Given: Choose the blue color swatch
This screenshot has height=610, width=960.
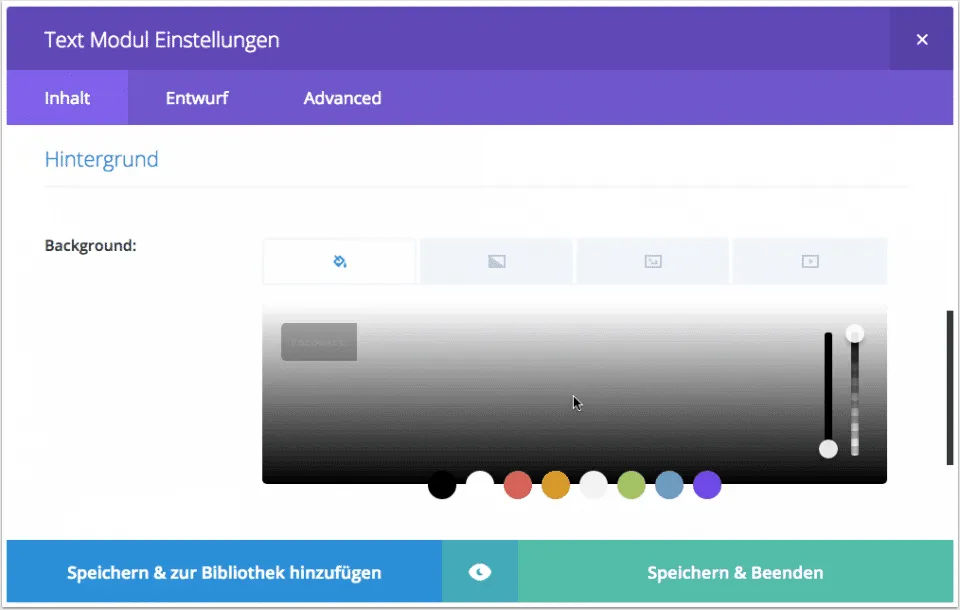Looking at the screenshot, I should click(x=669, y=485).
